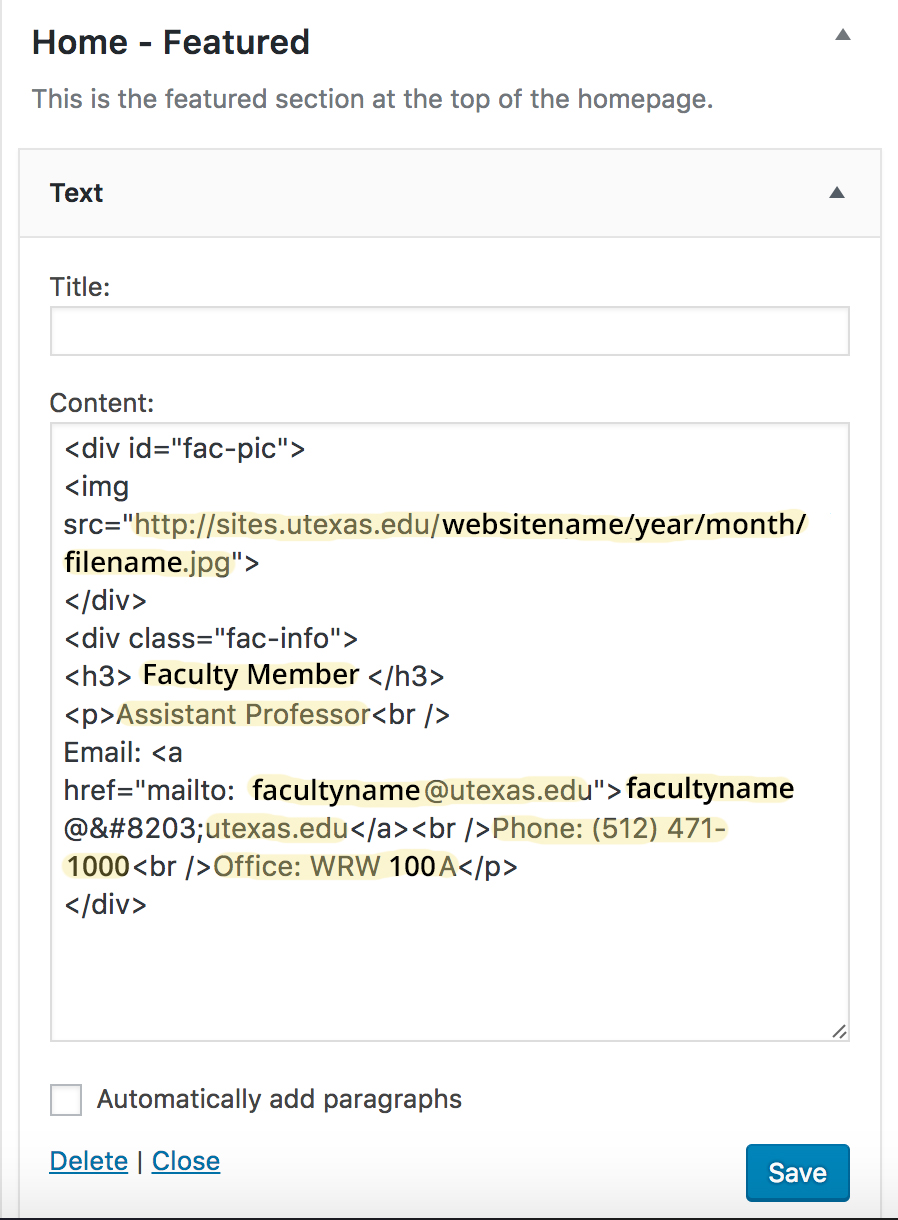Click the sites.utexas.edu image URL text

288,524
